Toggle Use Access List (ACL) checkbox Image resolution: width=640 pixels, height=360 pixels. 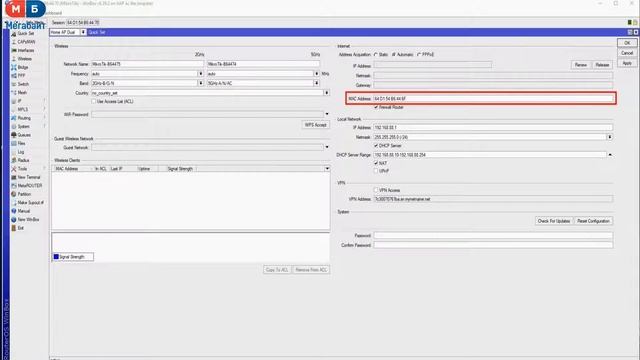tap(94, 101)
